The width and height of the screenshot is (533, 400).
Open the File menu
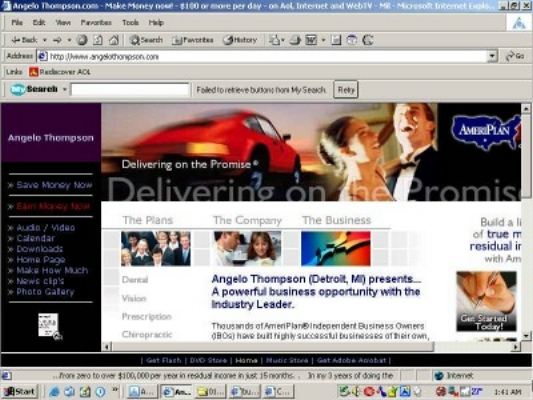(x=17, y=22)
